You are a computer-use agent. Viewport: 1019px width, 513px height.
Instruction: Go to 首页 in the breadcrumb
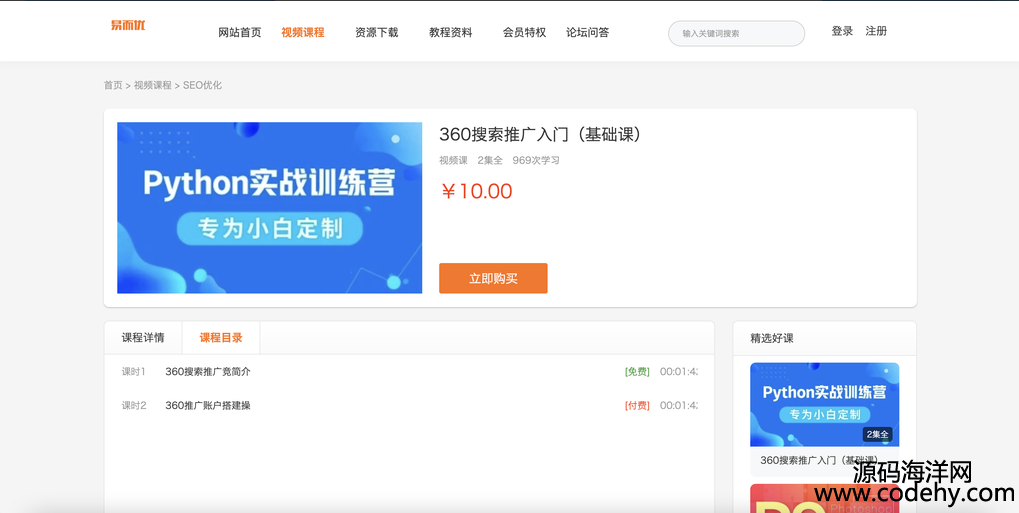click(113, 85)
